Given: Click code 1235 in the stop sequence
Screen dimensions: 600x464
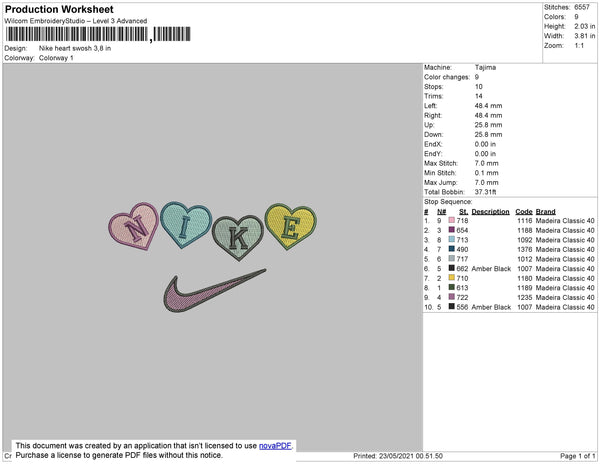Looking at the screenshot, I should (525, 297).
